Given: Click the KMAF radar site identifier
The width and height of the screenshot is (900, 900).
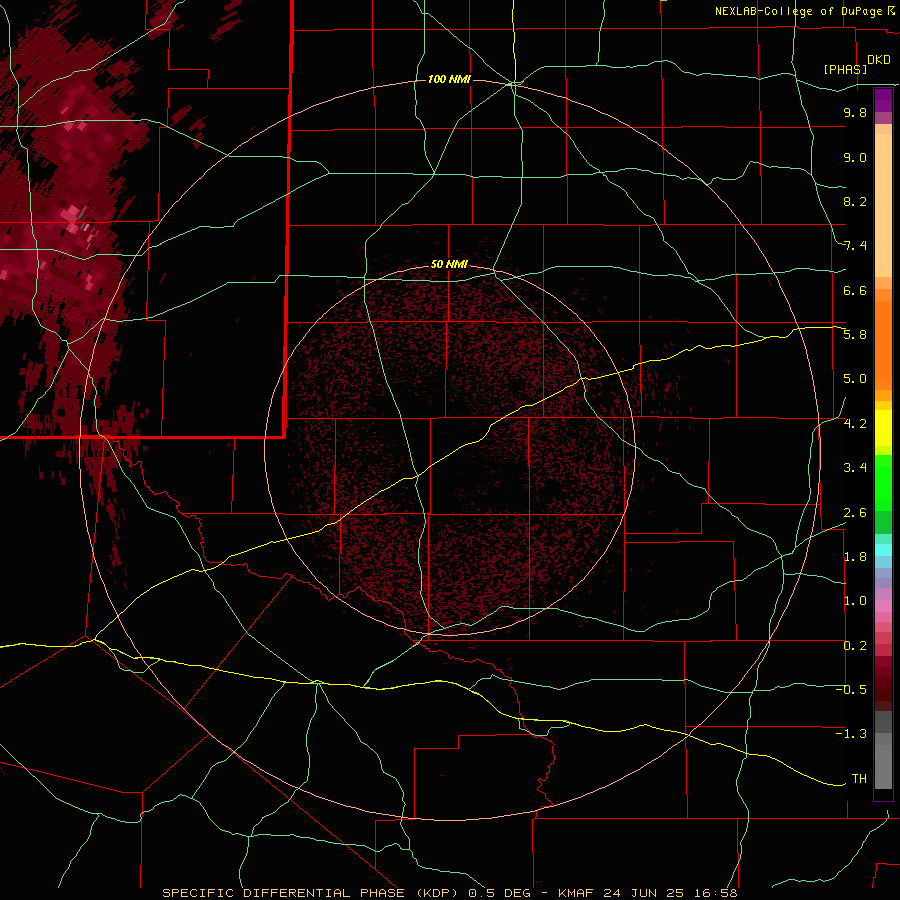Looking at the screenshot, I should point(580,893).
